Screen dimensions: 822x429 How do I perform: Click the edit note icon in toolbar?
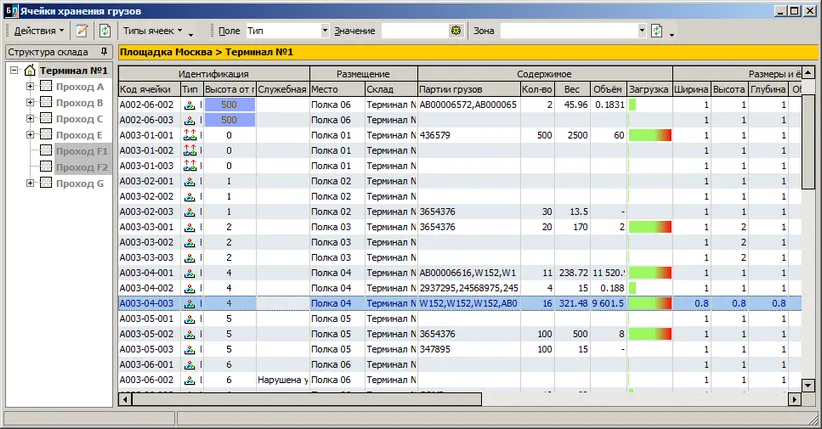click(82, 31)
